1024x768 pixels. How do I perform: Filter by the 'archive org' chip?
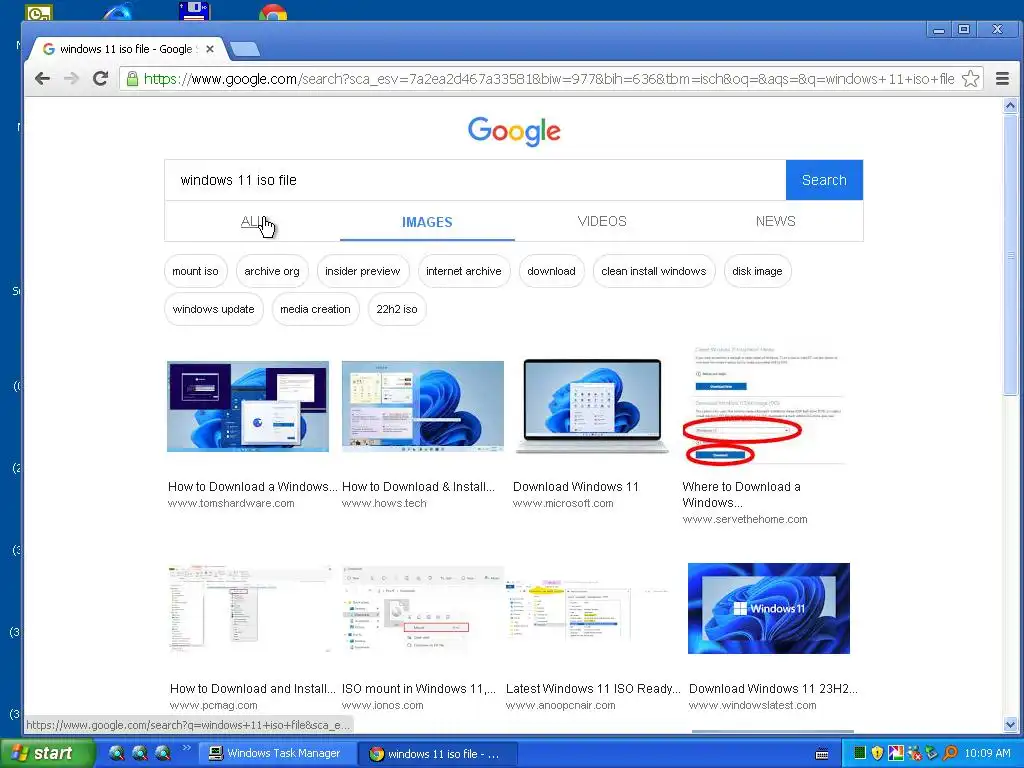pos(272,271)
